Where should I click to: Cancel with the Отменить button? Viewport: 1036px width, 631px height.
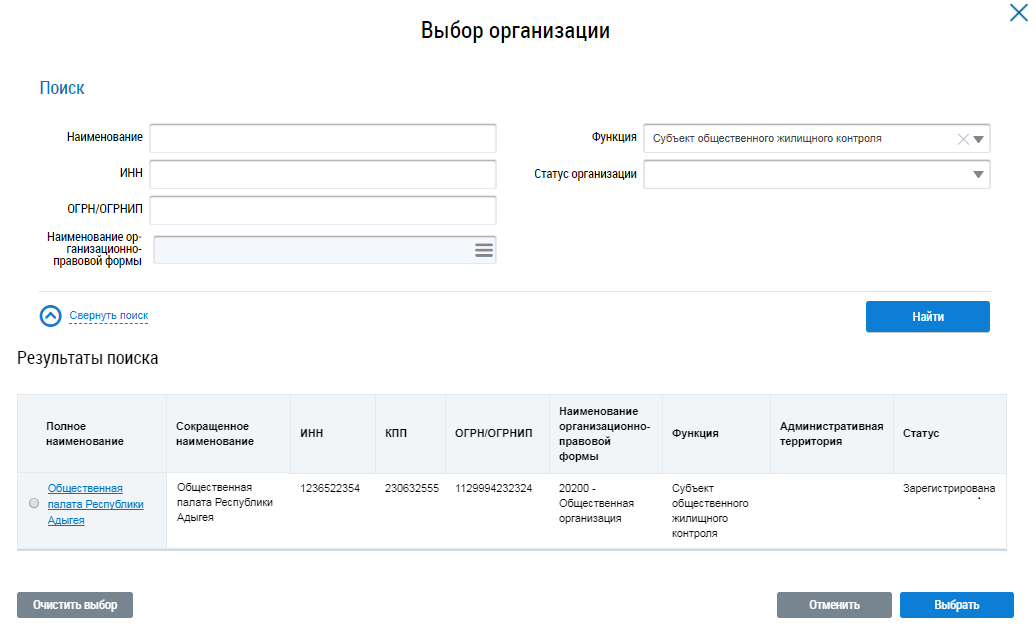point(834,605)
